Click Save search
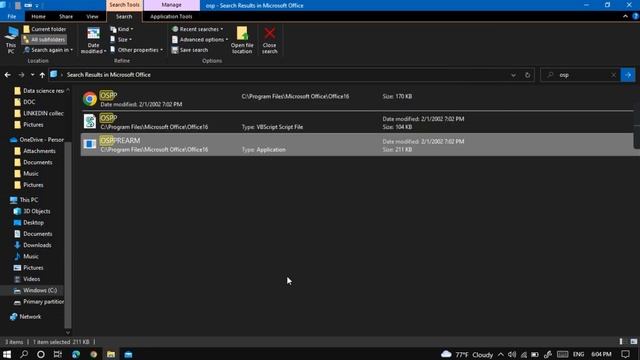This screenshot has height=360, width=640. point(190,50)
